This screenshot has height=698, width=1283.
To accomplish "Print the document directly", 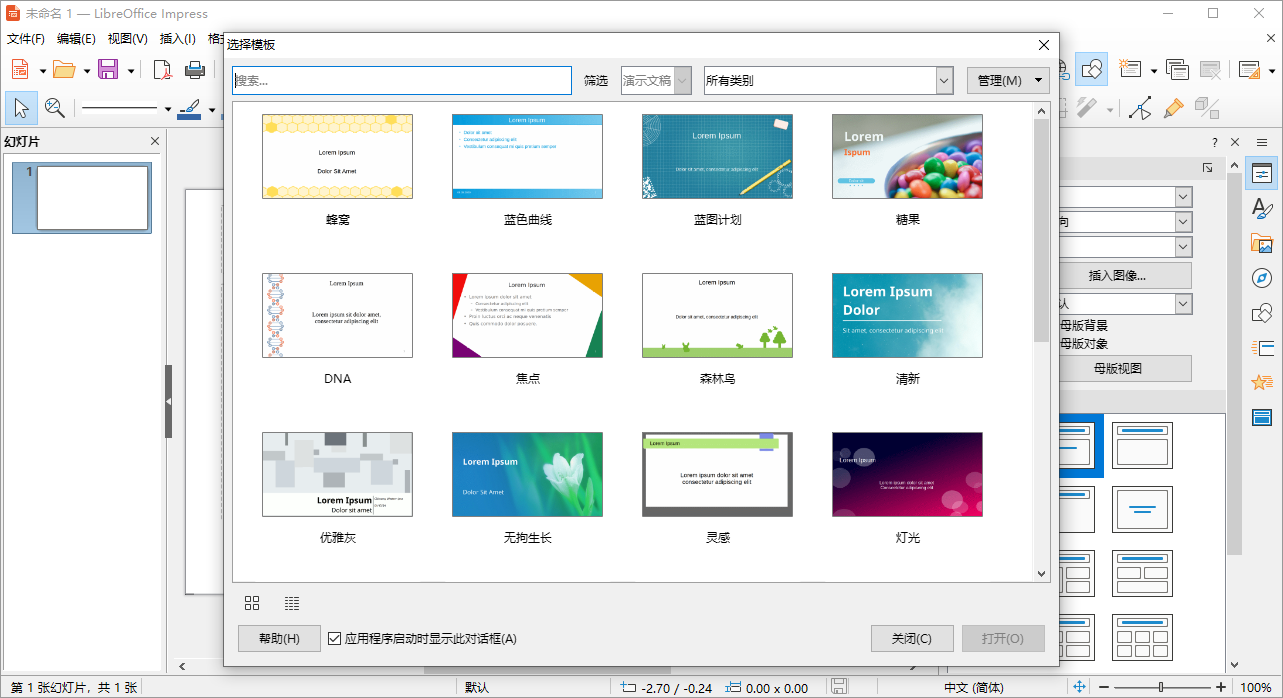I will point(195,69).
